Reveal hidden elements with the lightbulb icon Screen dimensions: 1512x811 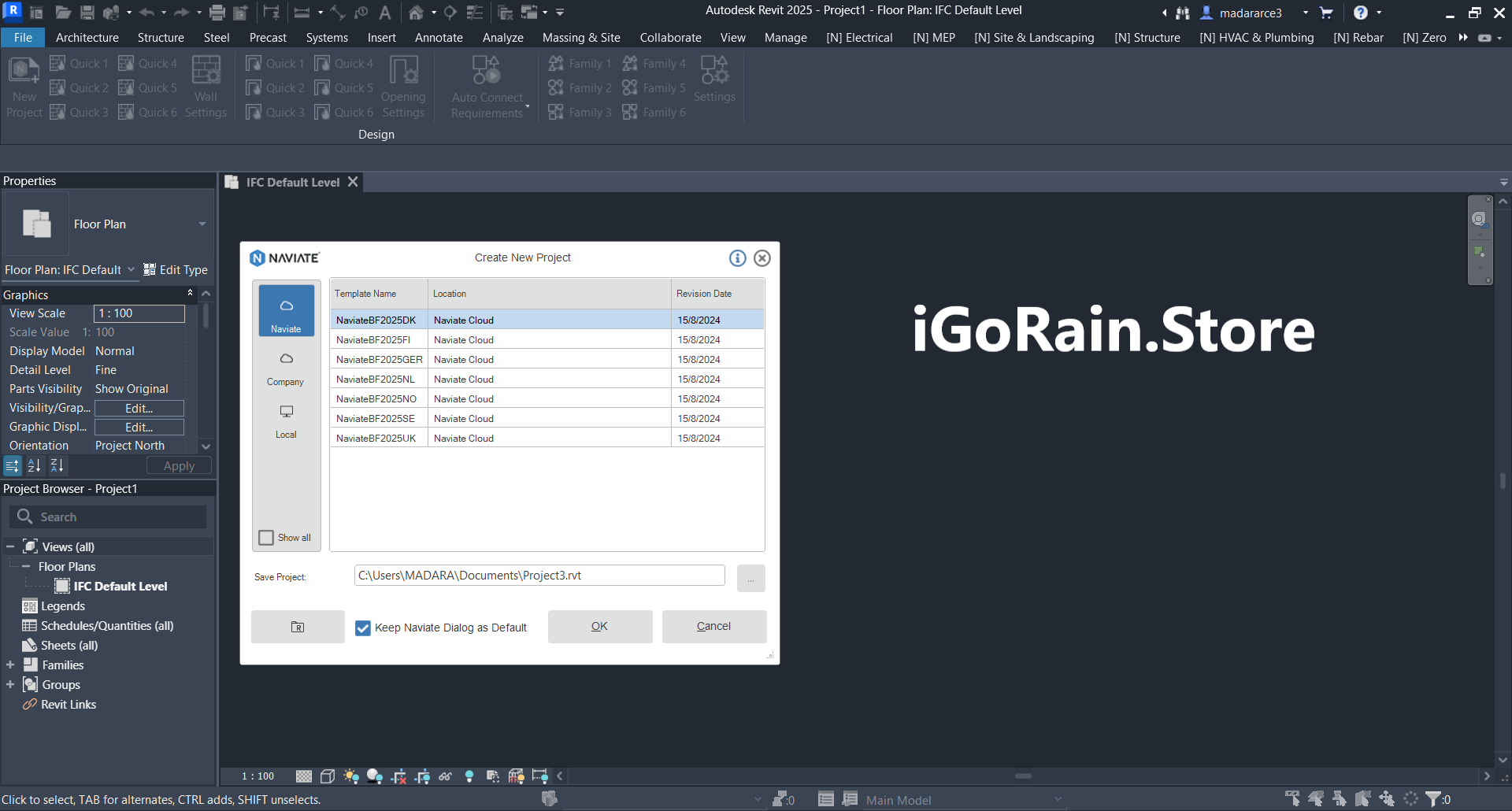[x=469, y=776]
